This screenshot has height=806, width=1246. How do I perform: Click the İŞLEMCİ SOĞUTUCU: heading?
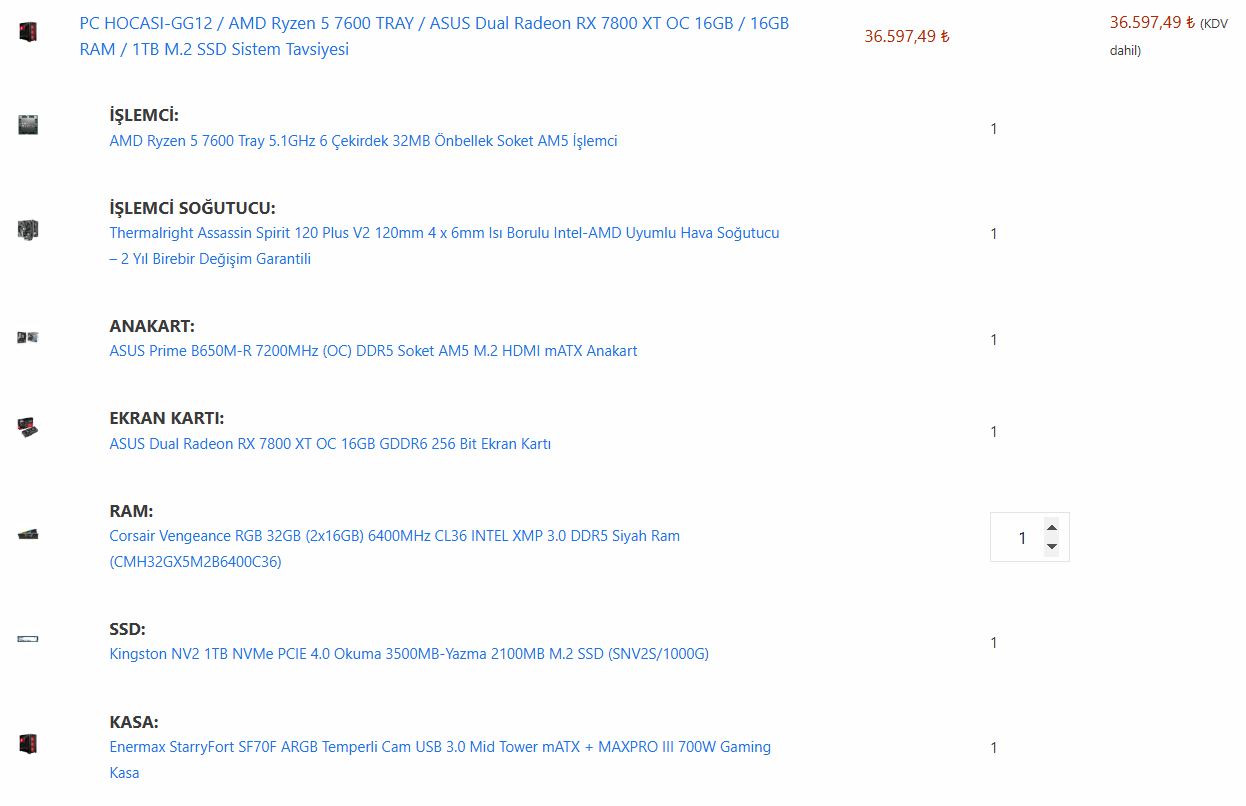pyautogui.click(x=192, y=208)
